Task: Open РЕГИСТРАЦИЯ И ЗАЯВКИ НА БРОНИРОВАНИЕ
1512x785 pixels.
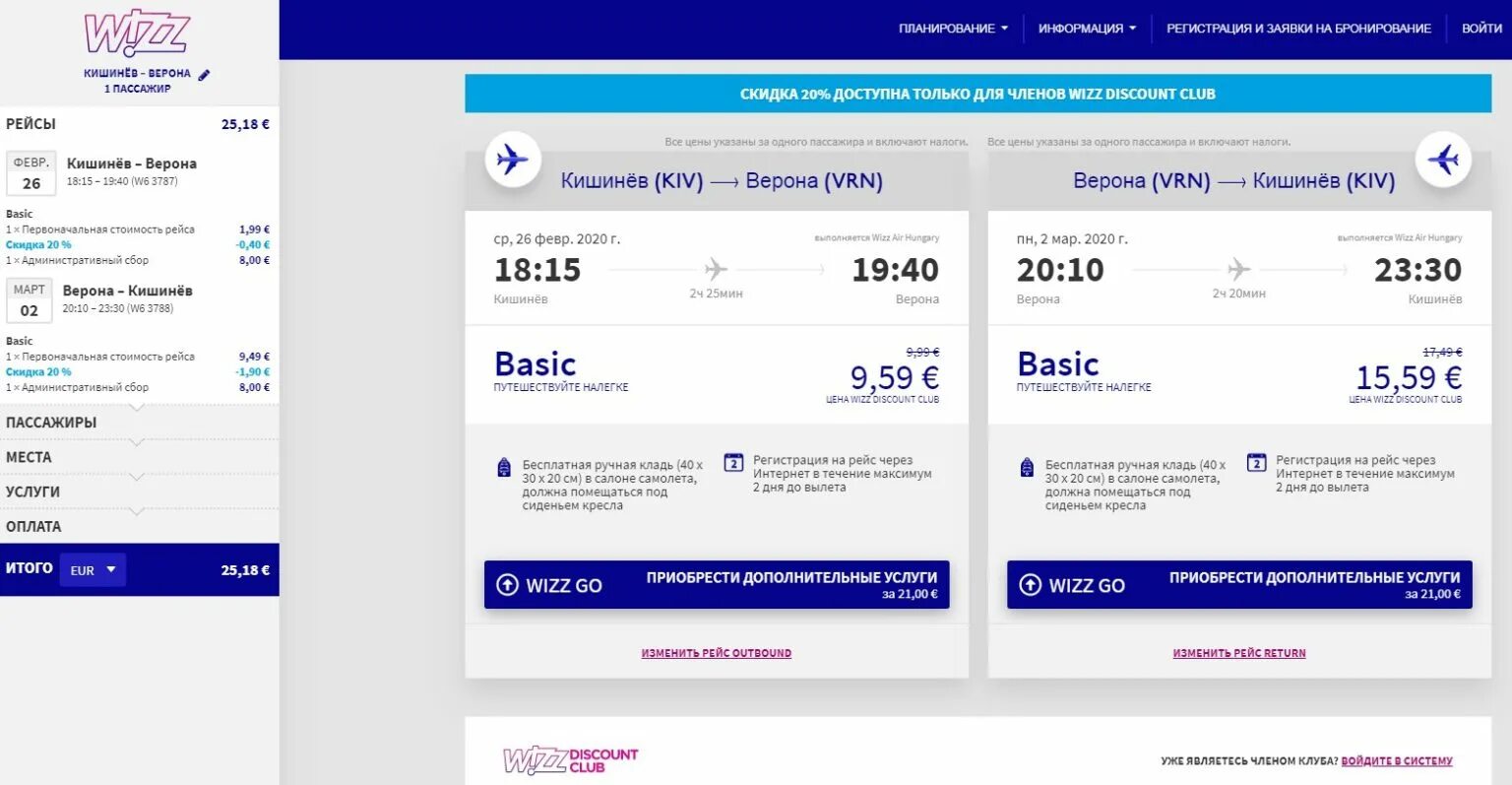Action: click(1298, 29)
